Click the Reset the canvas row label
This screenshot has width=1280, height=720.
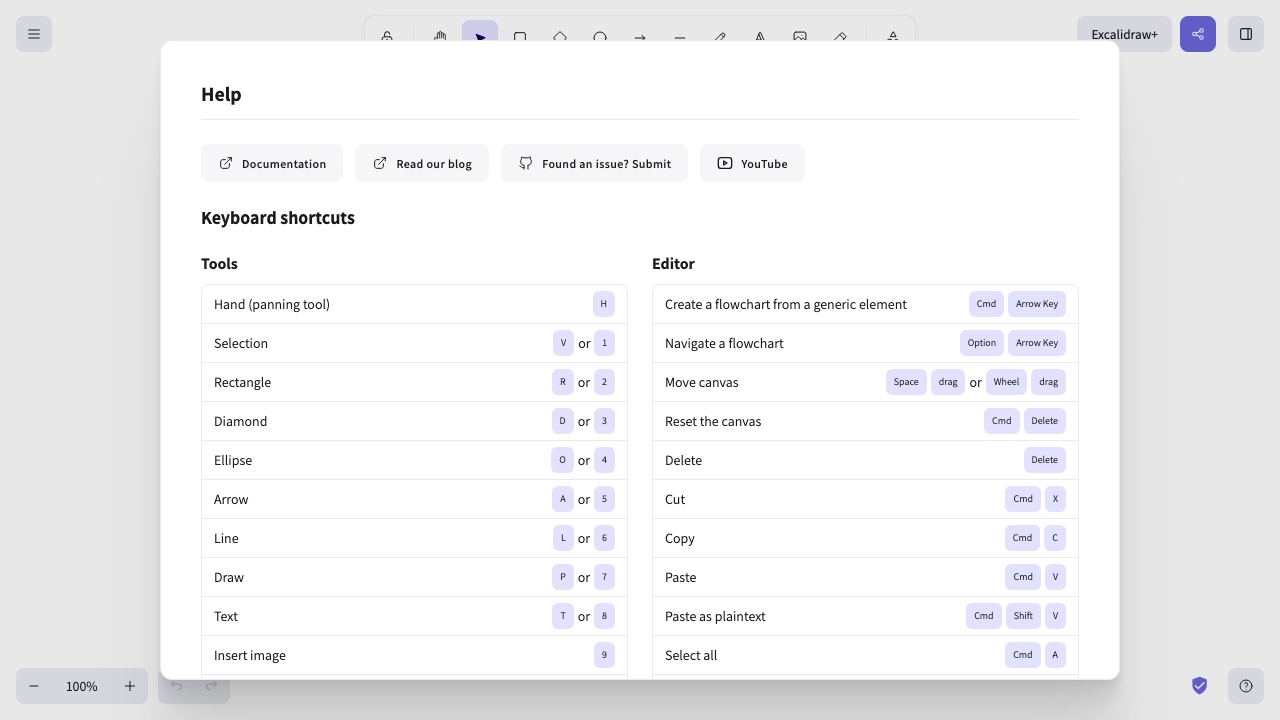[713, 421]
